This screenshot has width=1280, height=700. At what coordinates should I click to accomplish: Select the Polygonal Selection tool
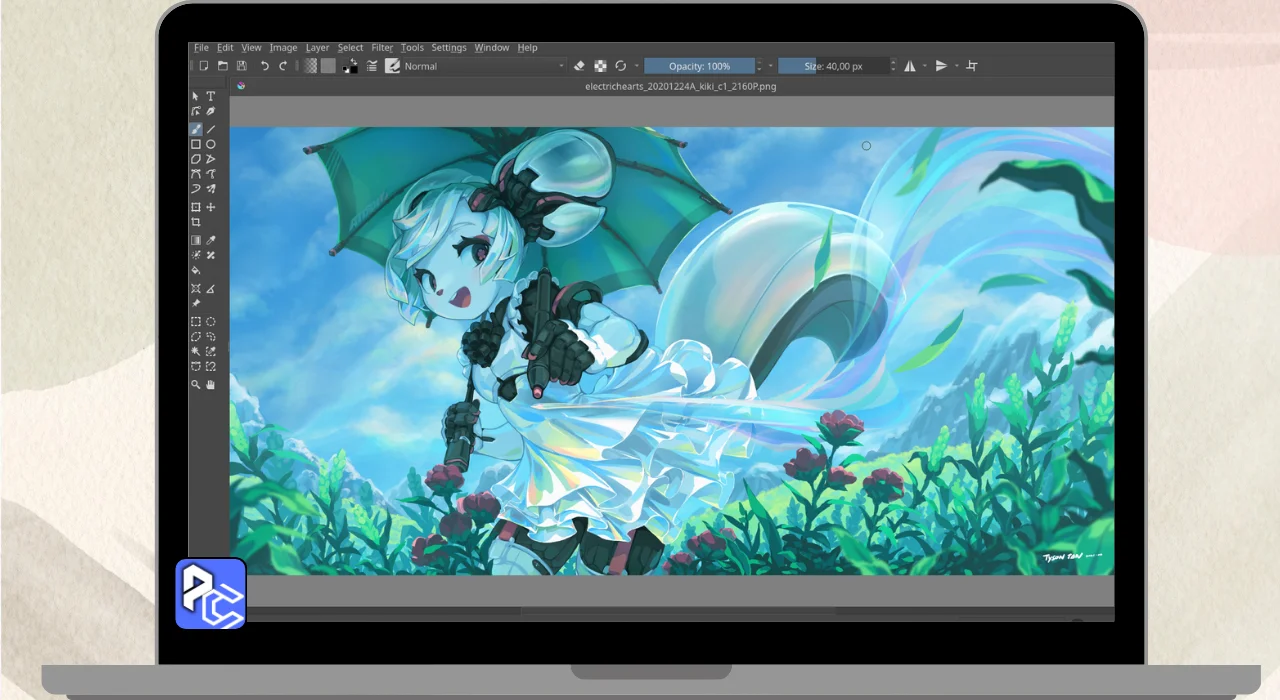point(196,337)
